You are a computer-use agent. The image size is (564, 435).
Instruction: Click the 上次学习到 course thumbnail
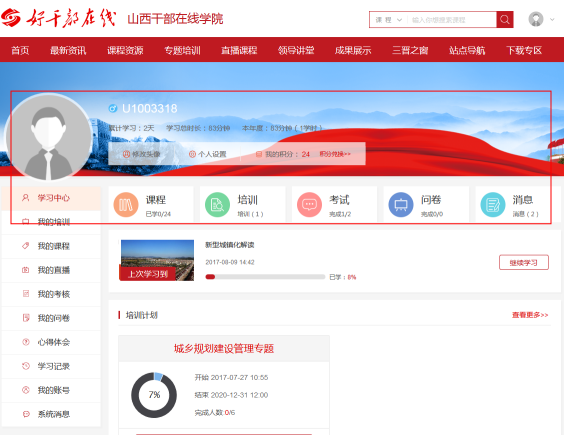[x=157, y=260]
